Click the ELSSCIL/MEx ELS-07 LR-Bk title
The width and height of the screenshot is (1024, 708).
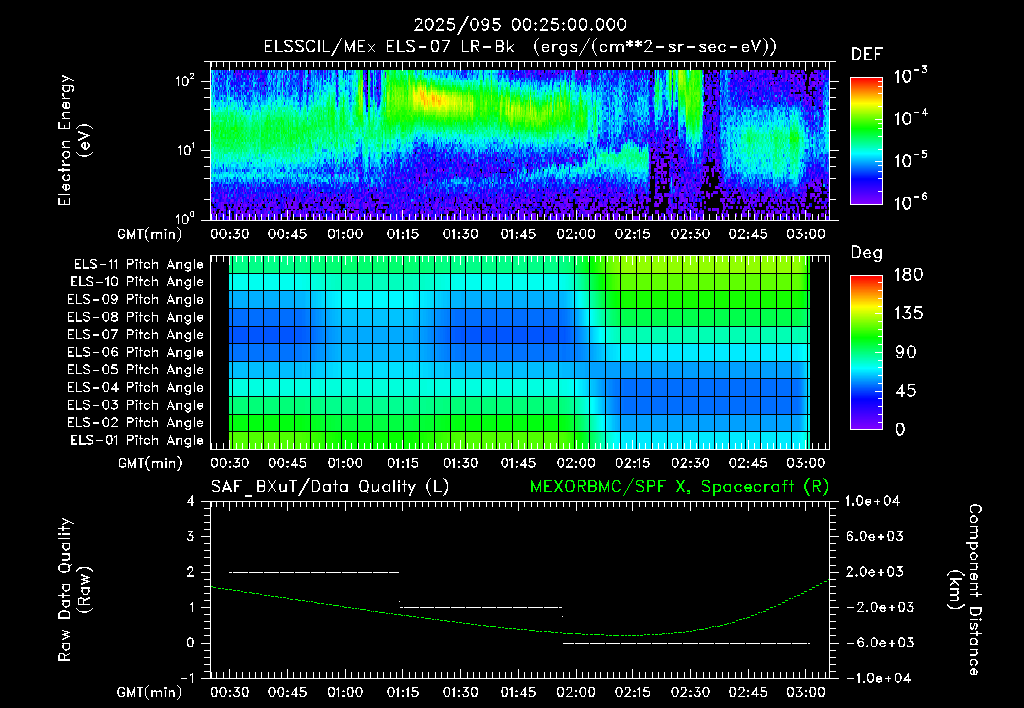(389, 47)
